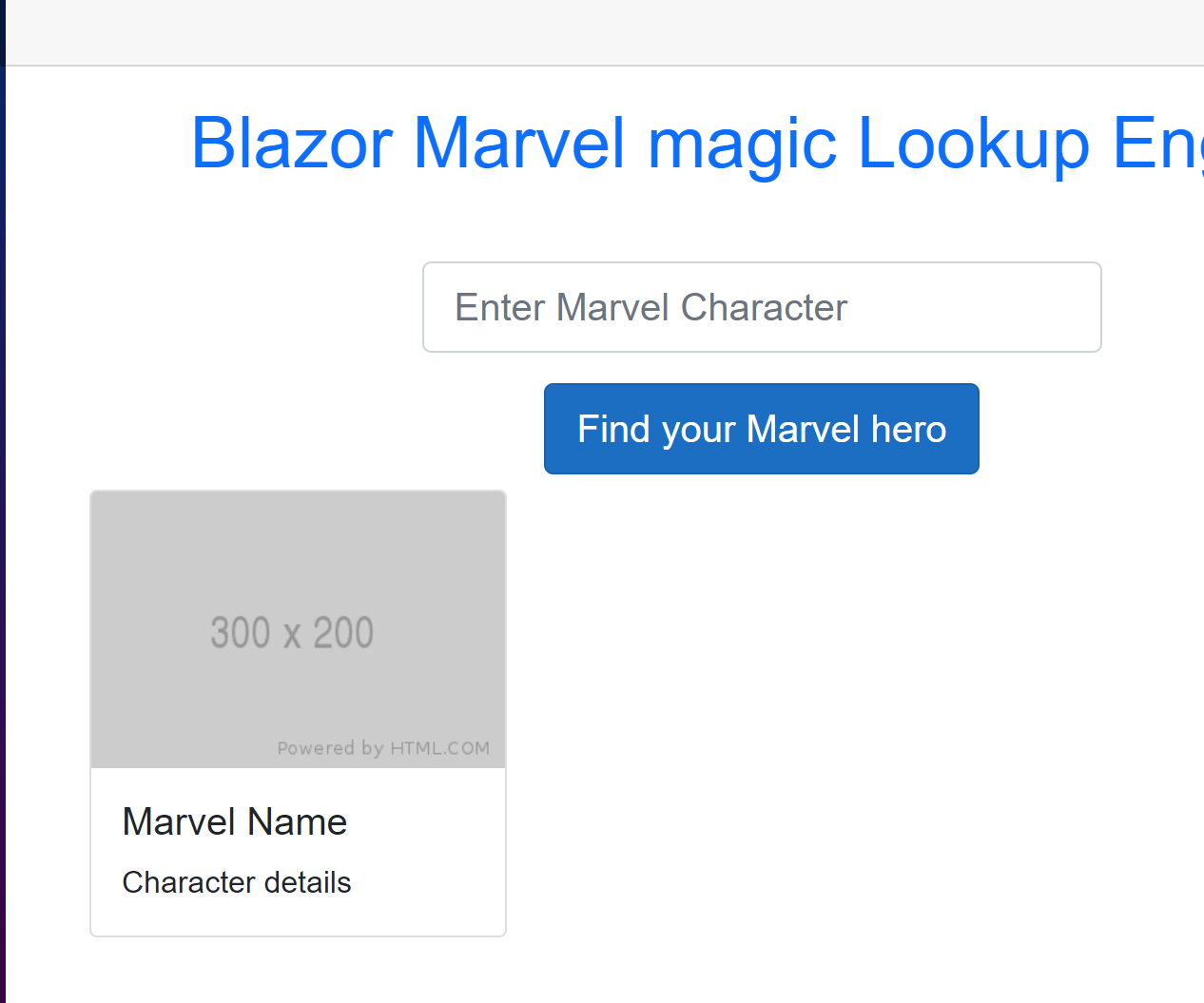Click the word "magic" in the heading
Screen dimensions: 1204x1003
(742, 144)
